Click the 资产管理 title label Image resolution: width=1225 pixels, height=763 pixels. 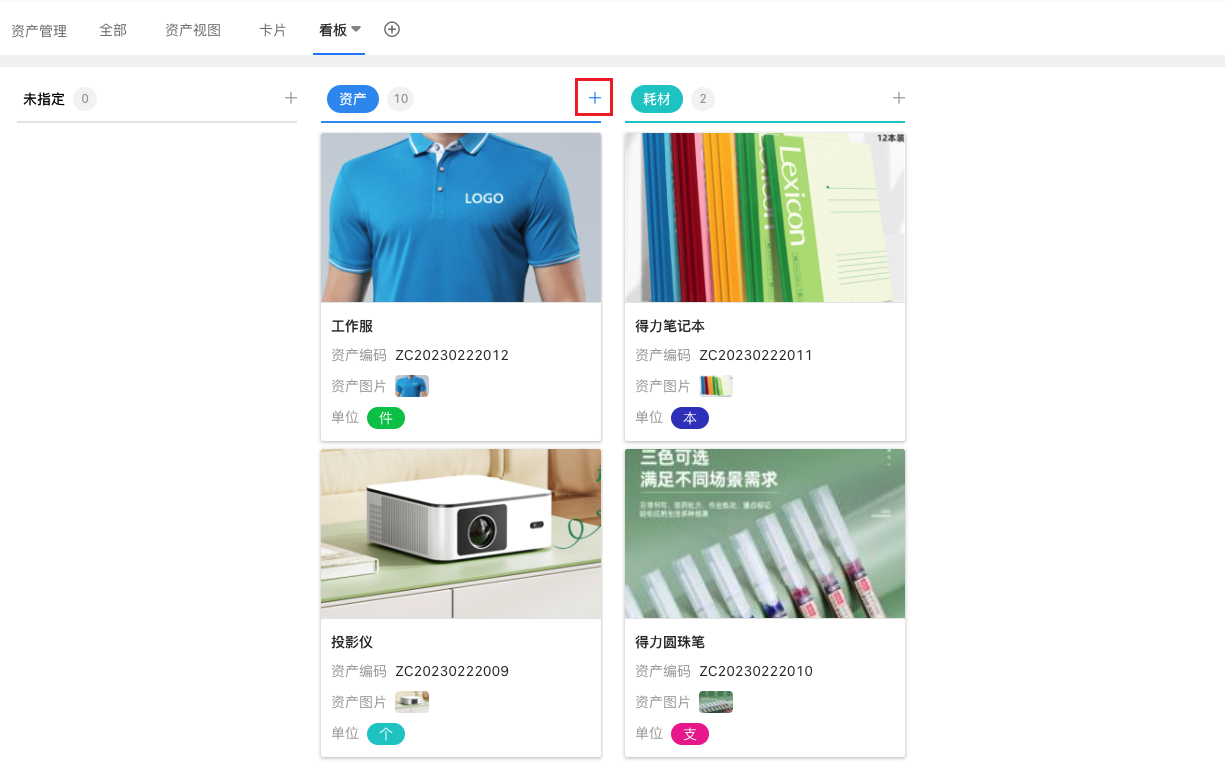click(39, 31)
